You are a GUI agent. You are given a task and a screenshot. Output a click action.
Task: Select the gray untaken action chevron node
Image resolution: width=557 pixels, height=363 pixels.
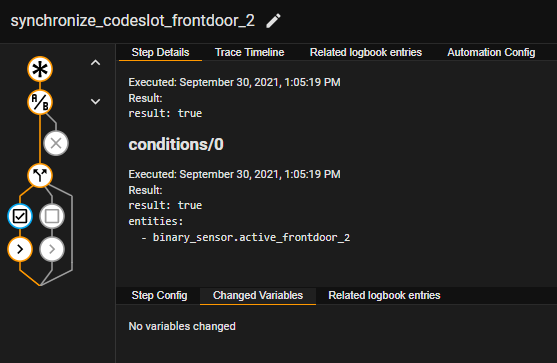coord(52,249)
